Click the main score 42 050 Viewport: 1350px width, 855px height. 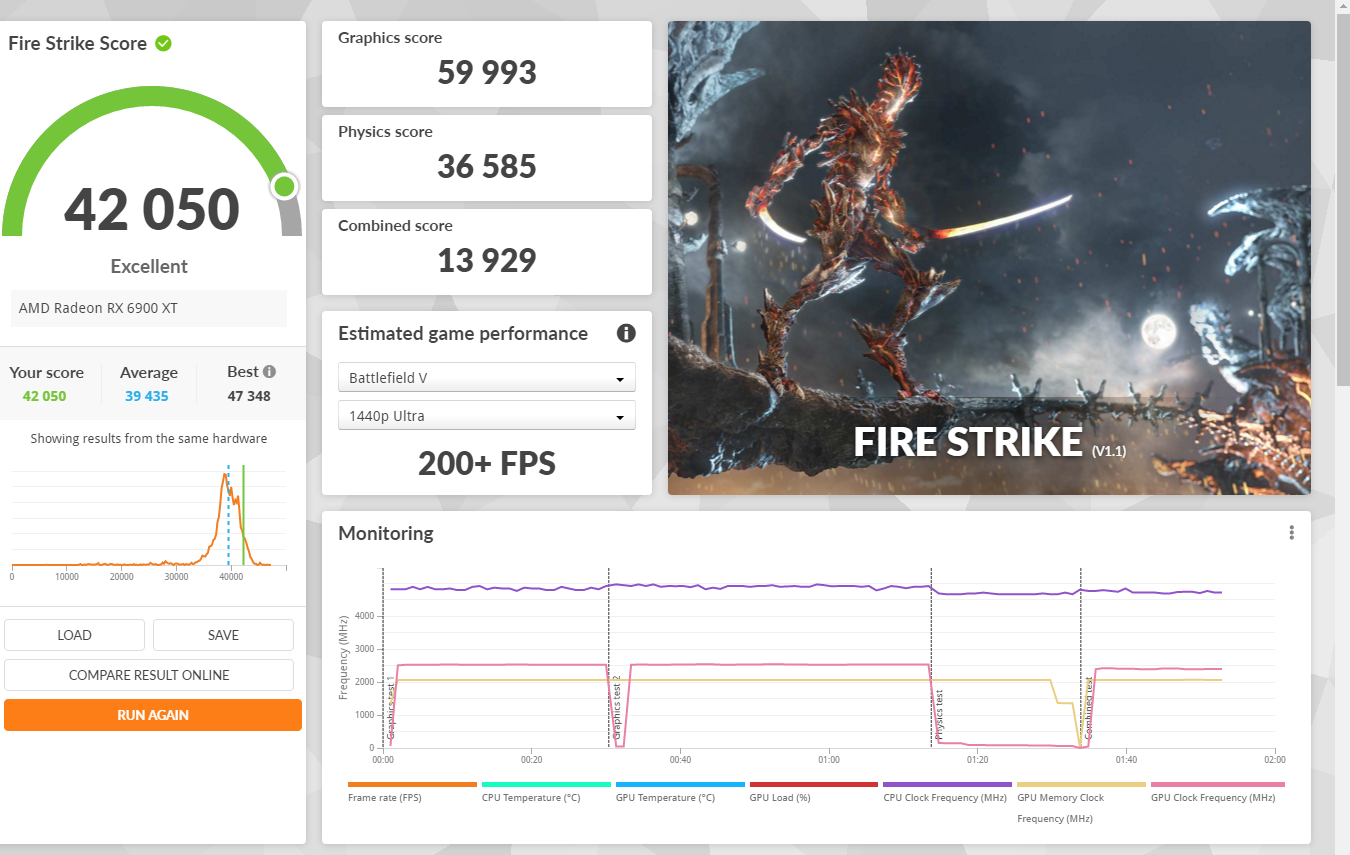(x=152, y=209)
